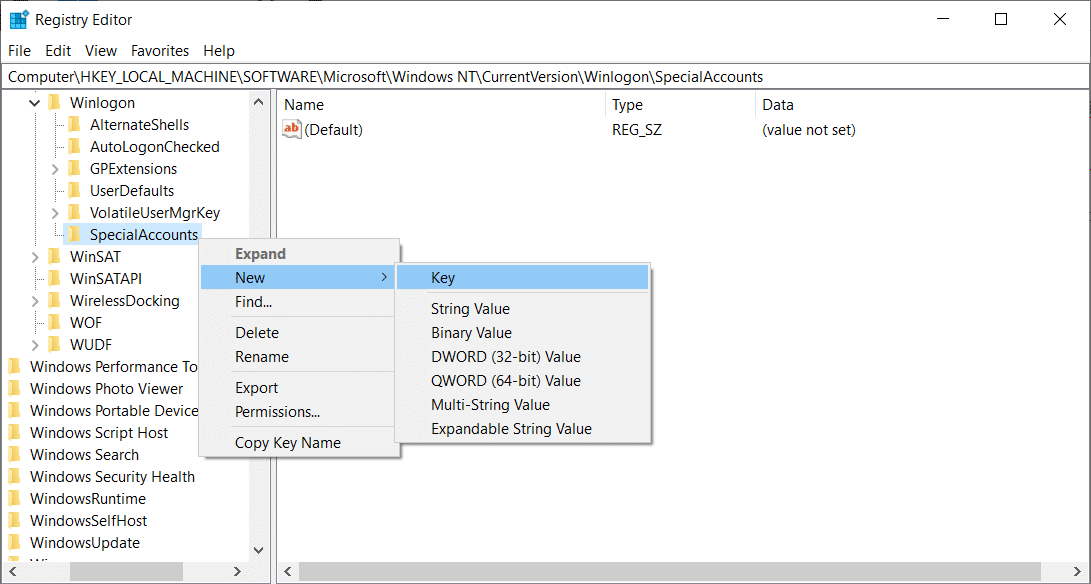Select DWORD (32-bit) Value option
The image size is (1091, 584).
(505, 357)
